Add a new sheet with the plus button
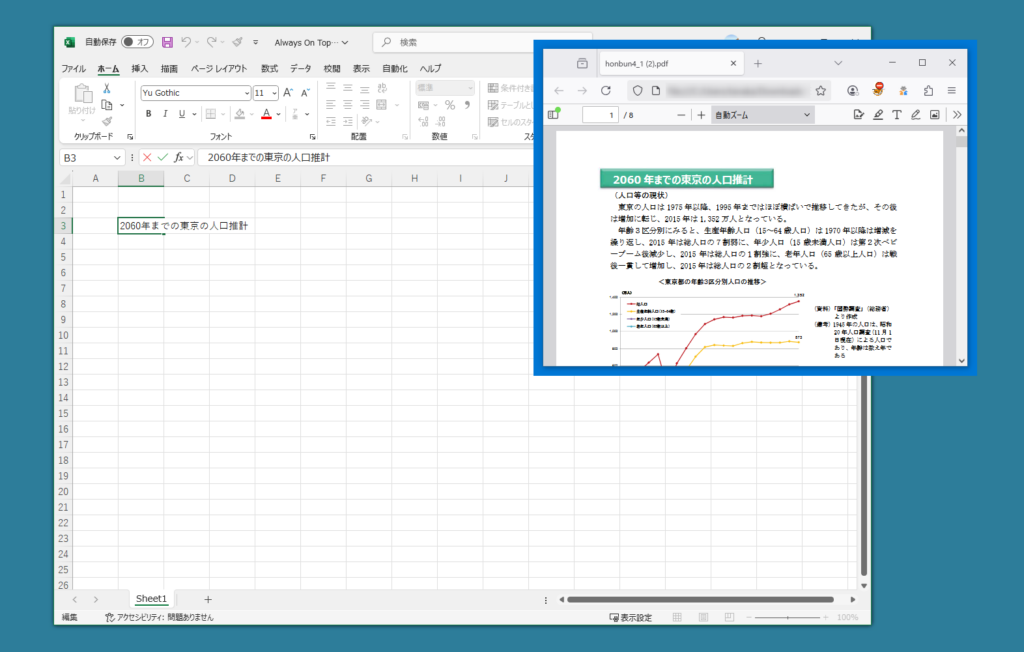 click(x=208, y=599)
